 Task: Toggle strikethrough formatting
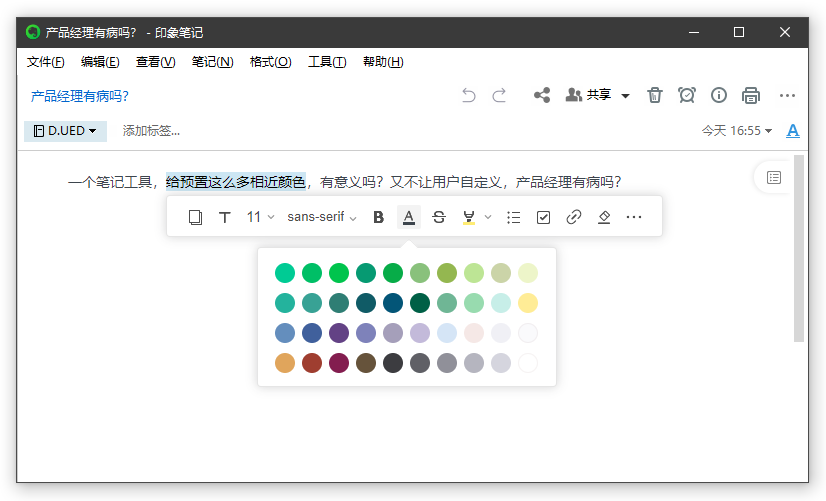[x=439, y=217]
